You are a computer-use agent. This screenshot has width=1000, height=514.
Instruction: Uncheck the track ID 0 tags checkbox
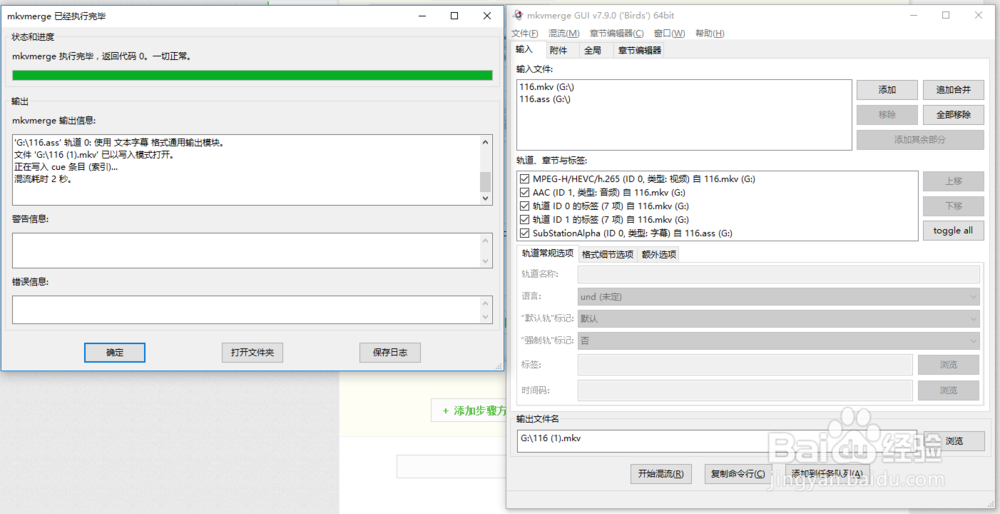coord(525,206)
